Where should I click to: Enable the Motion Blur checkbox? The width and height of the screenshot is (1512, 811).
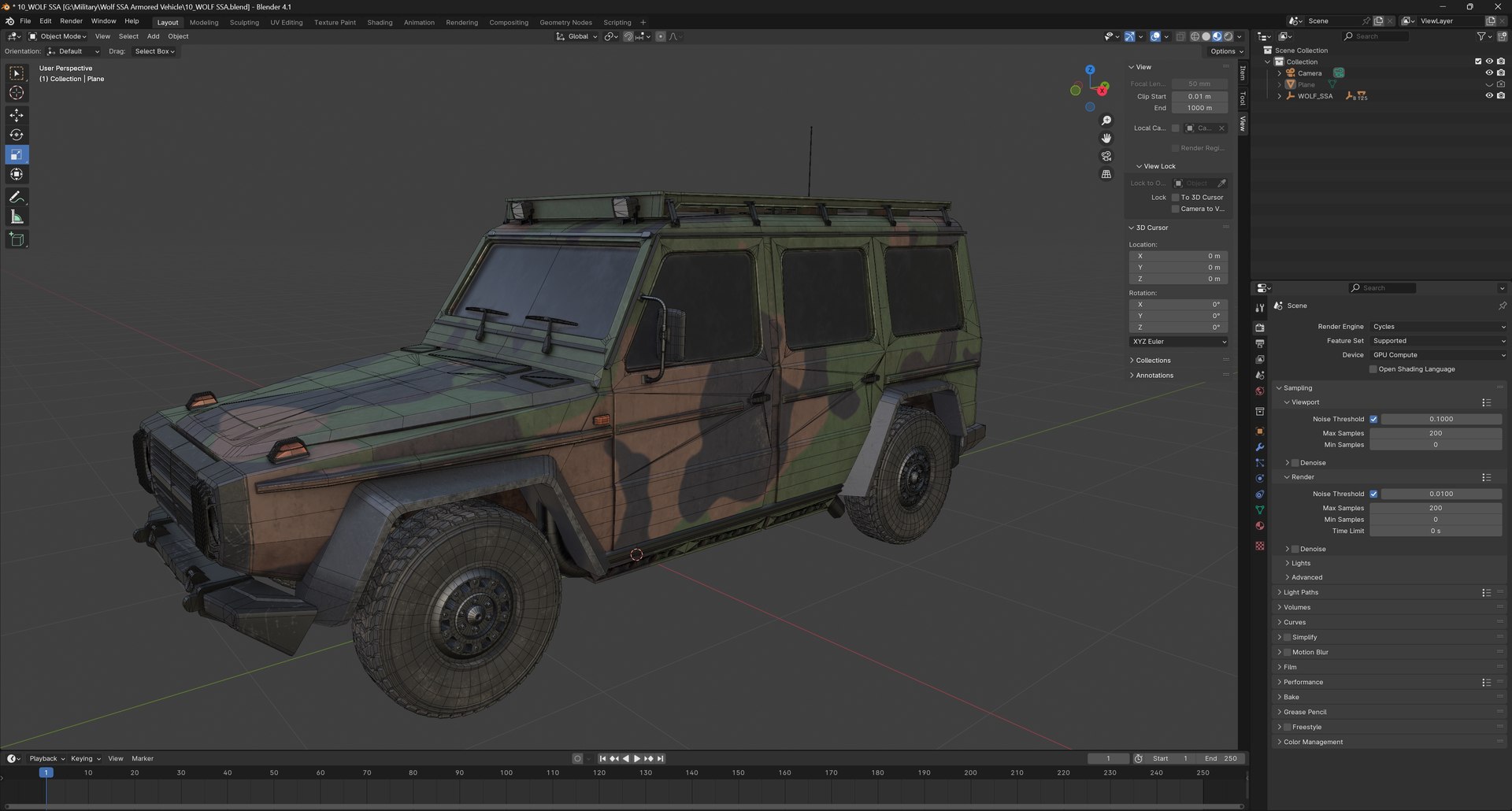coord(1288,653)
